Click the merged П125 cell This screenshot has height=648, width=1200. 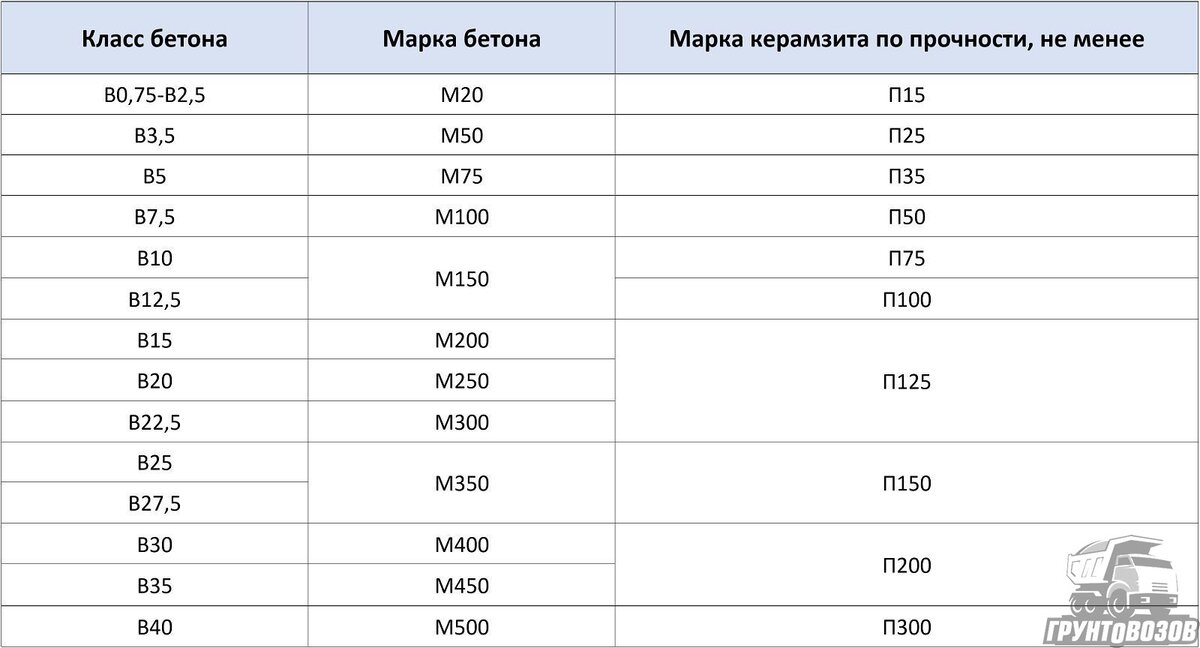tap(907, 381)
